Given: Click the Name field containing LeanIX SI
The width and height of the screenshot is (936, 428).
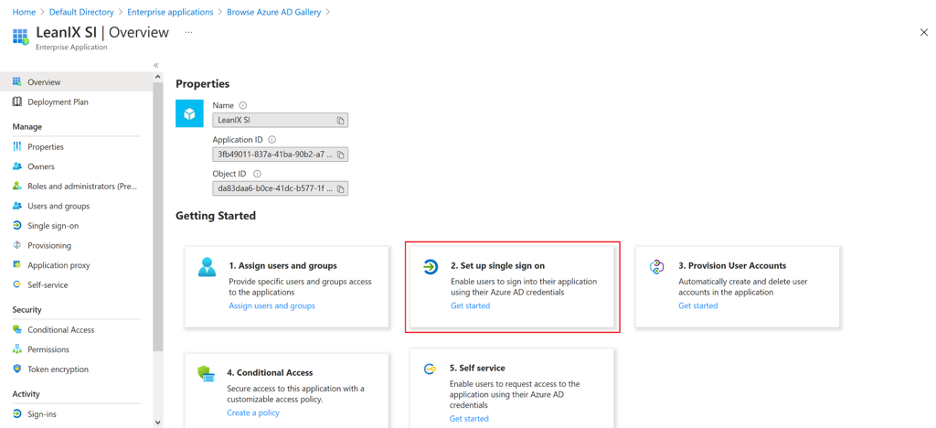Looking at the screenshot, I should click(280, 120).
